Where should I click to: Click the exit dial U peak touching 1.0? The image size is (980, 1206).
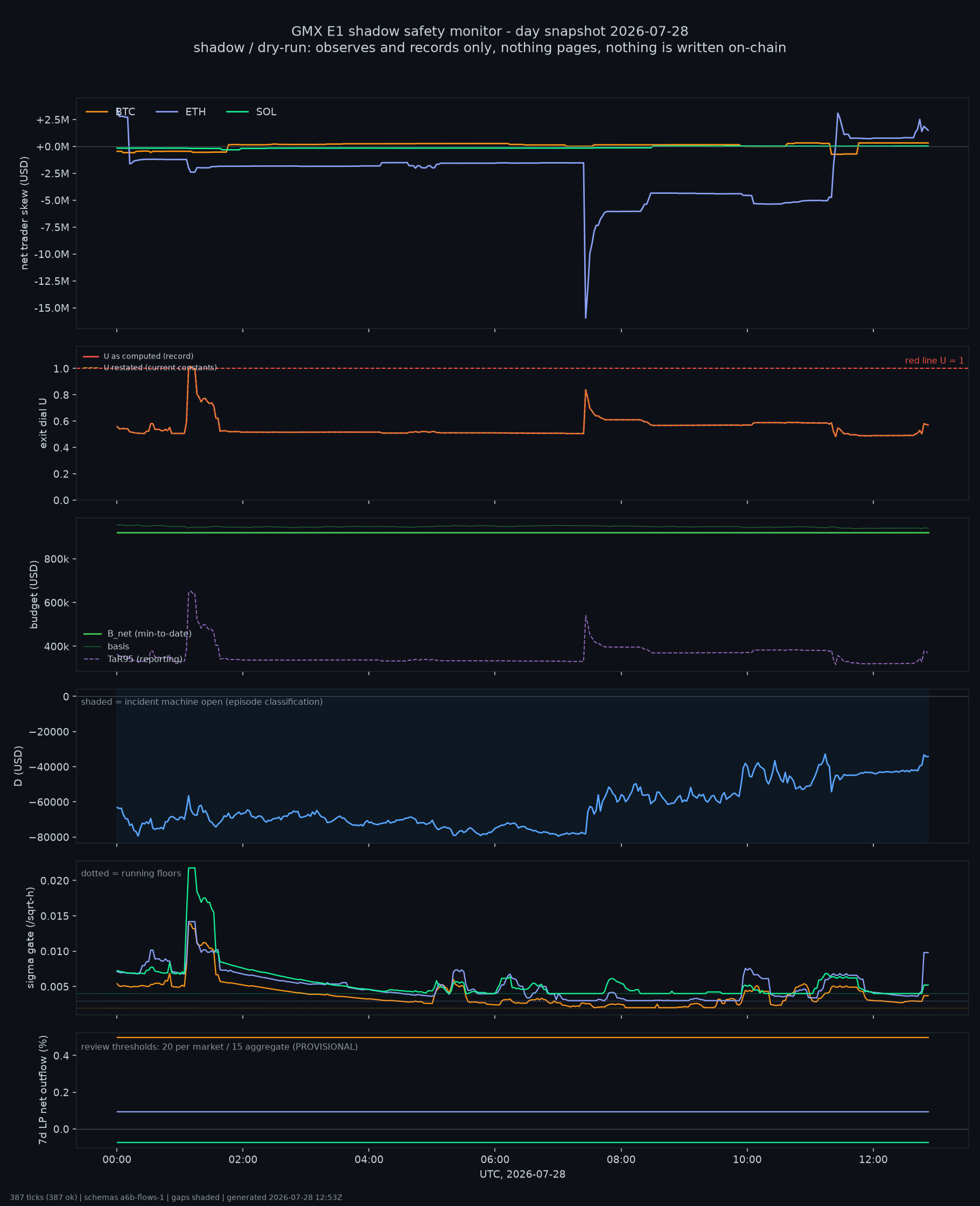coord(191,368)
